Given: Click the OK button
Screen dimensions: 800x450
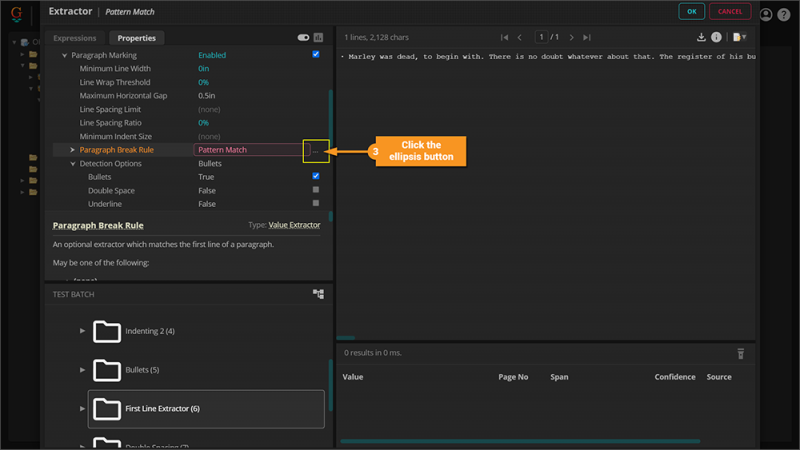Looking at the screenshot, I should click(x=691, y=12).
